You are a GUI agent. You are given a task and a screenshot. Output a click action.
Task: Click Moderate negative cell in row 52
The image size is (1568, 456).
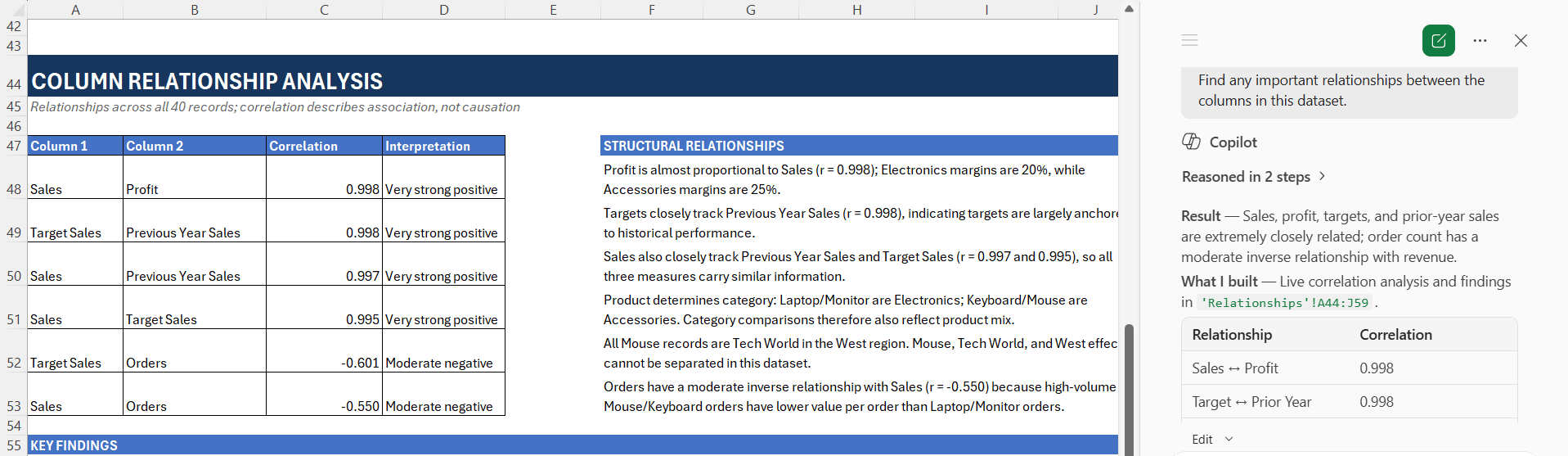point(443,350)
